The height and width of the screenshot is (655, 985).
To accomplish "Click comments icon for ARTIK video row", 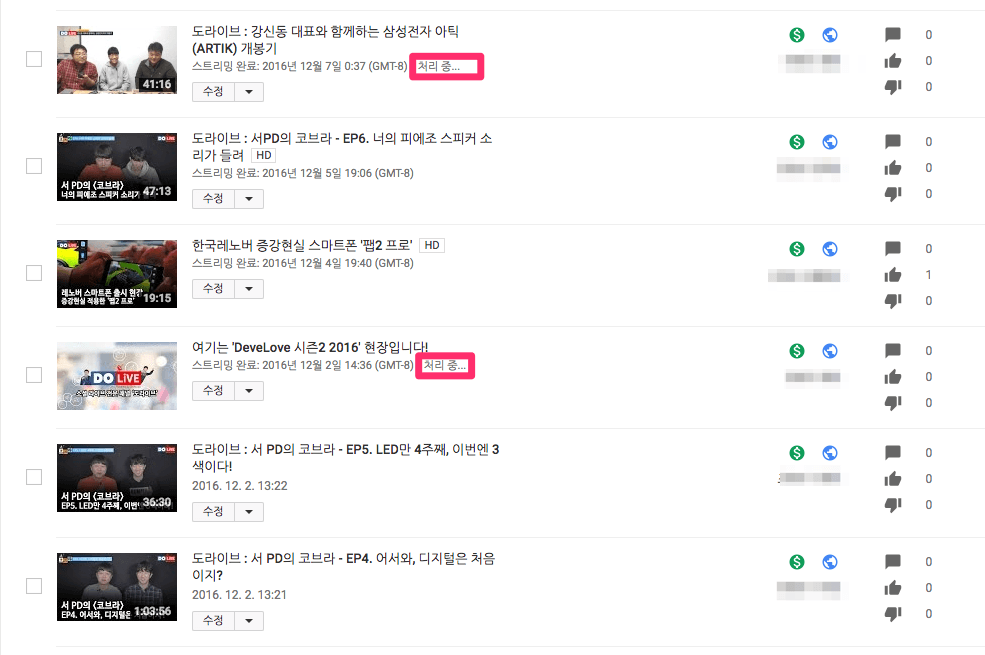I will (x=893, y=35).
